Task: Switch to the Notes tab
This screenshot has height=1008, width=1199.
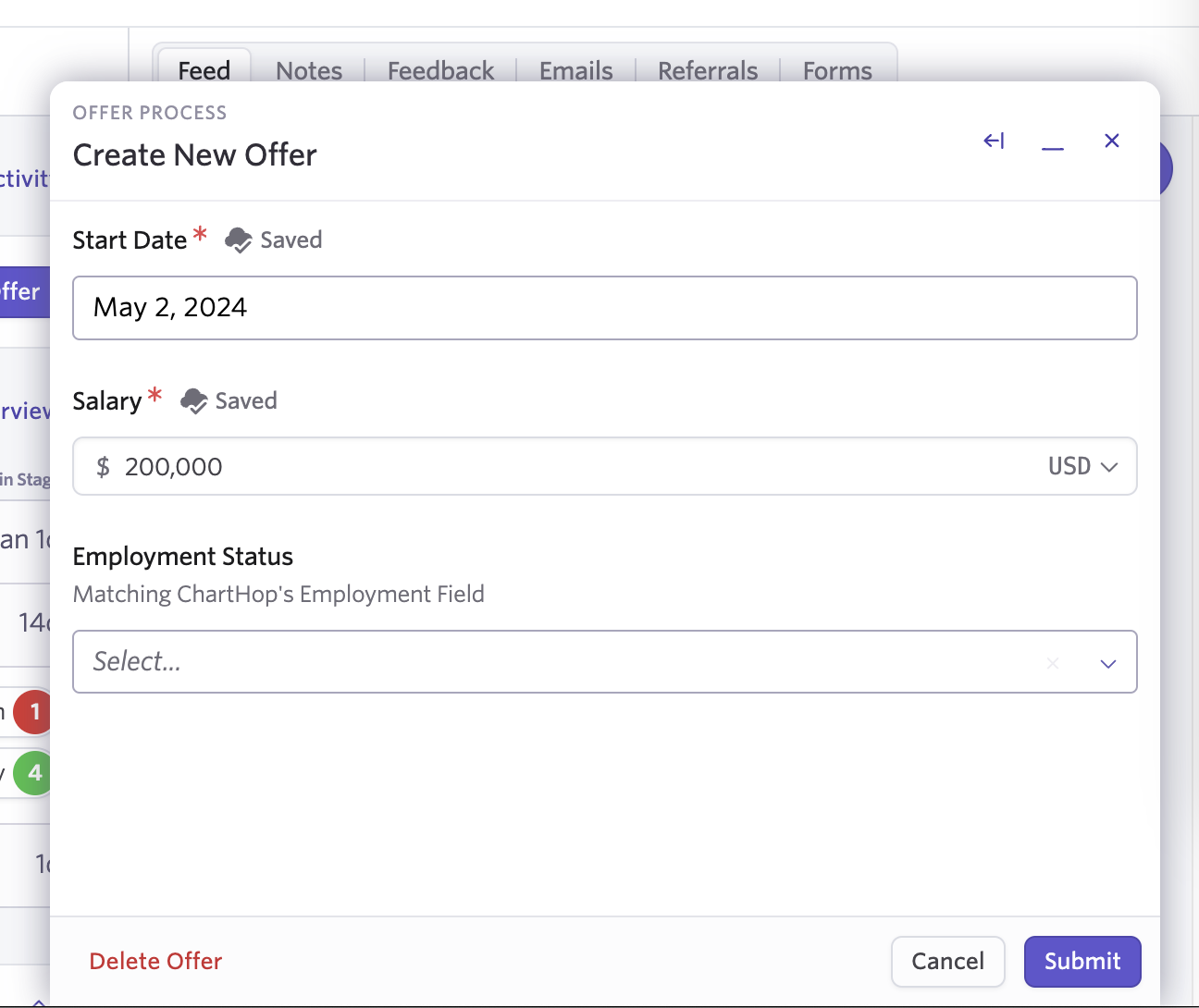Action: (309, 70)
